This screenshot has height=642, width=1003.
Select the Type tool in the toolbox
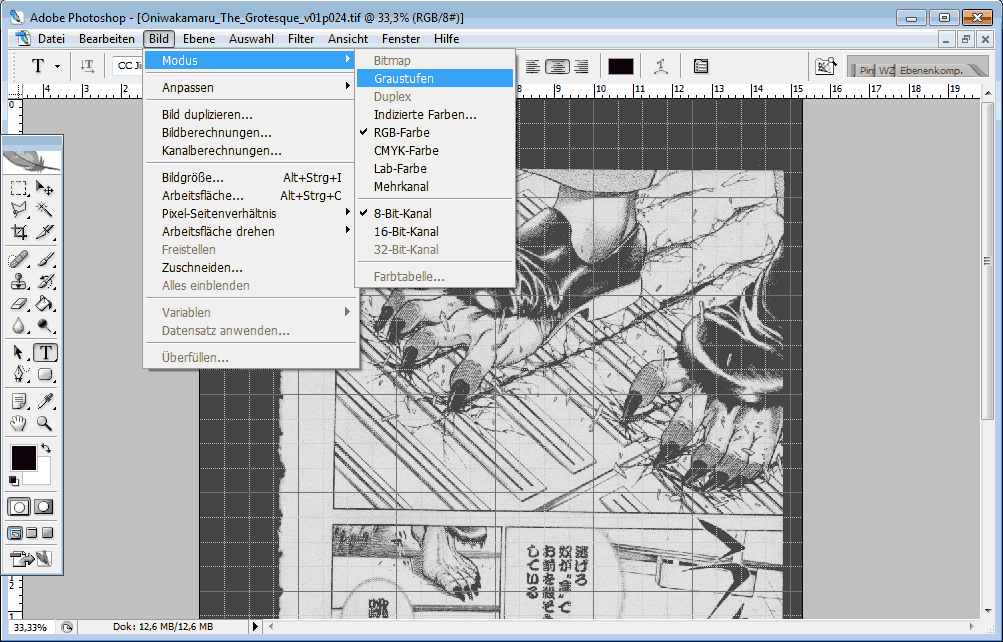pyautogui.click(x=45, y=352)
